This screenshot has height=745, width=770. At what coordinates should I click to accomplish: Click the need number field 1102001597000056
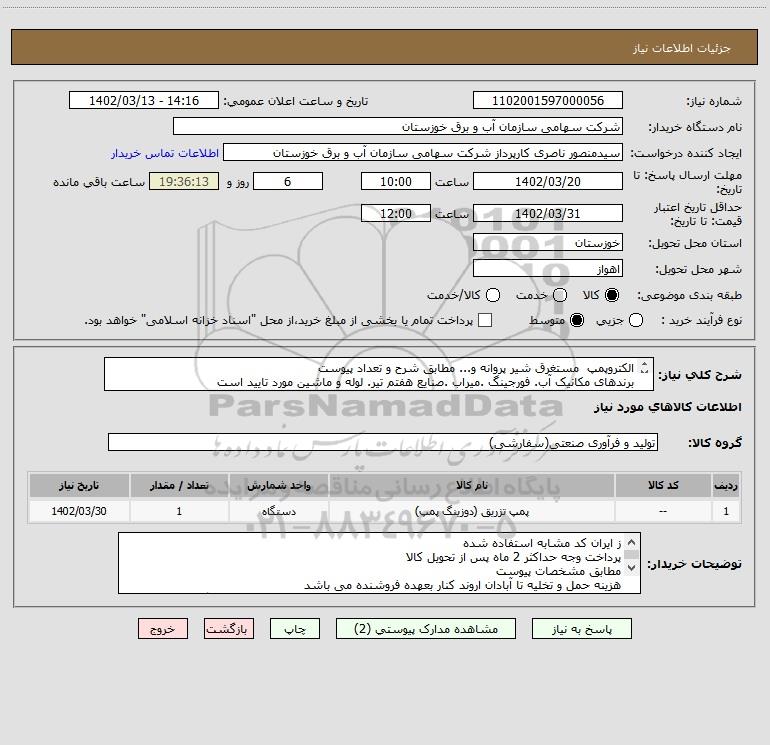pos(548,100)
